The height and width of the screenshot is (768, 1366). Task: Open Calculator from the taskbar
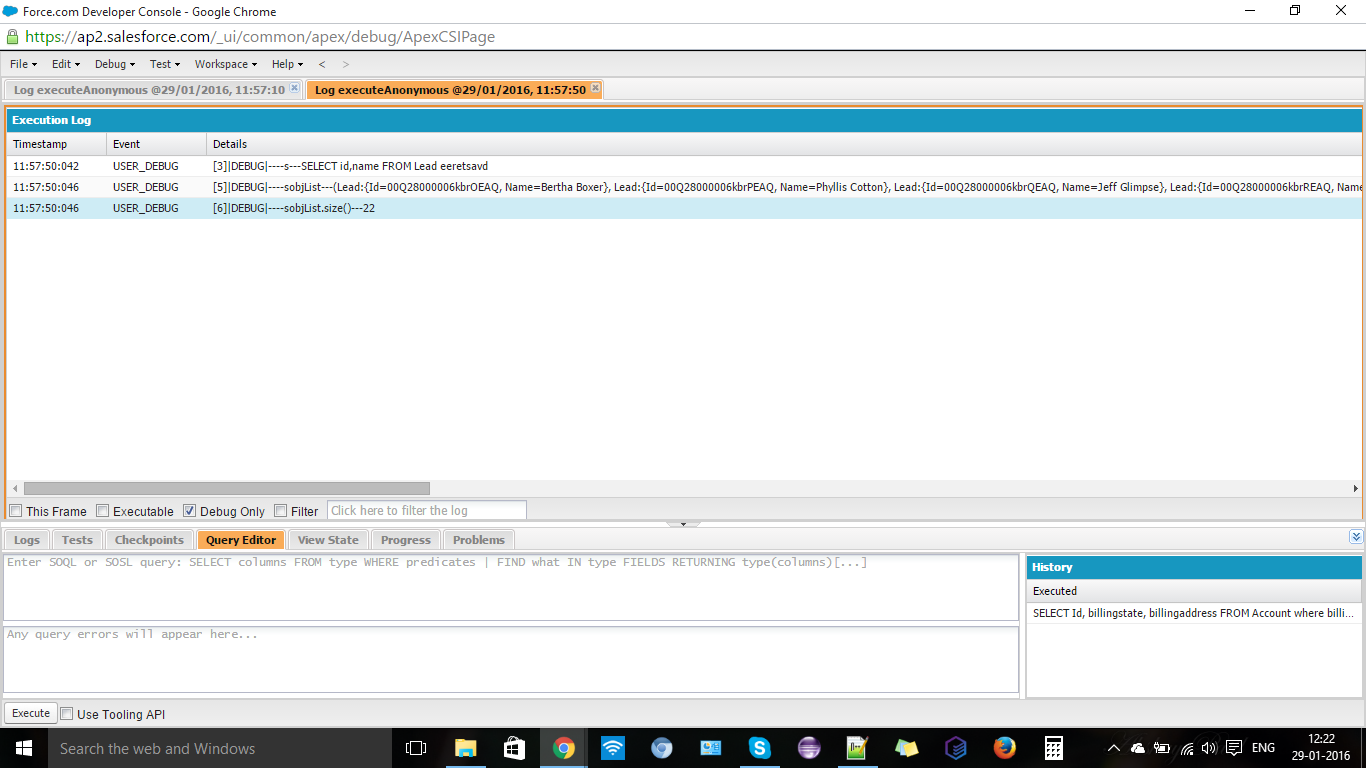pos(1053,748)
